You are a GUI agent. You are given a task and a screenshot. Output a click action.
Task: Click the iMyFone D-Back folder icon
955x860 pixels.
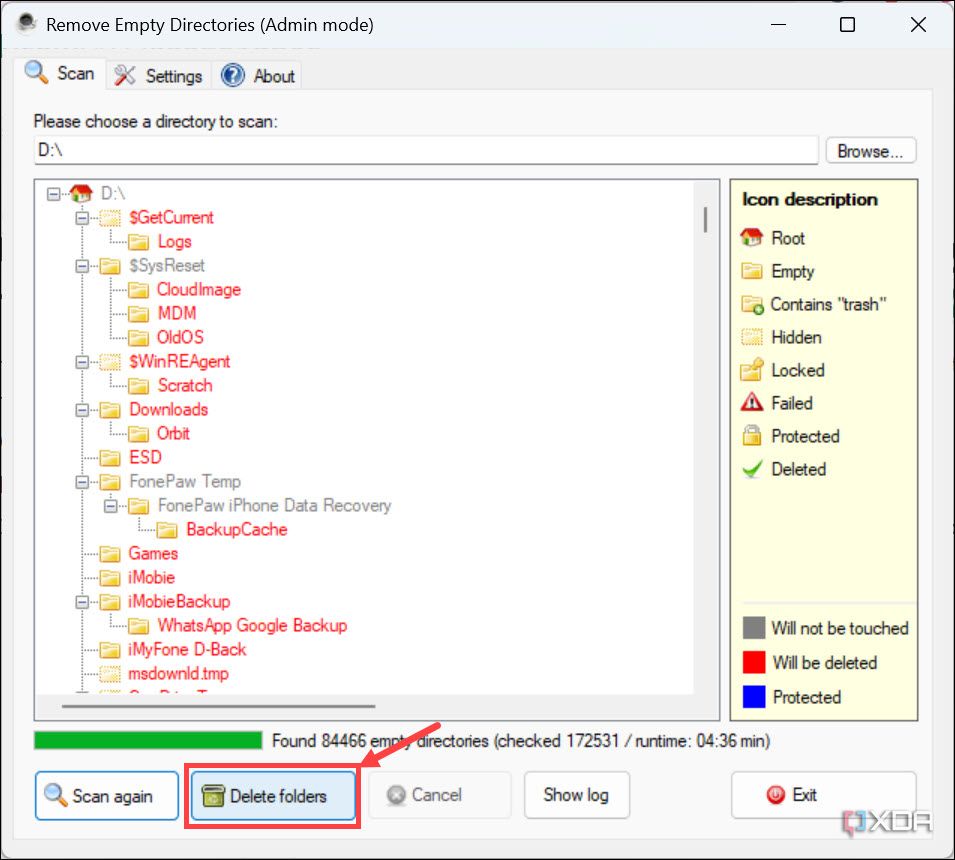(110, 650)
